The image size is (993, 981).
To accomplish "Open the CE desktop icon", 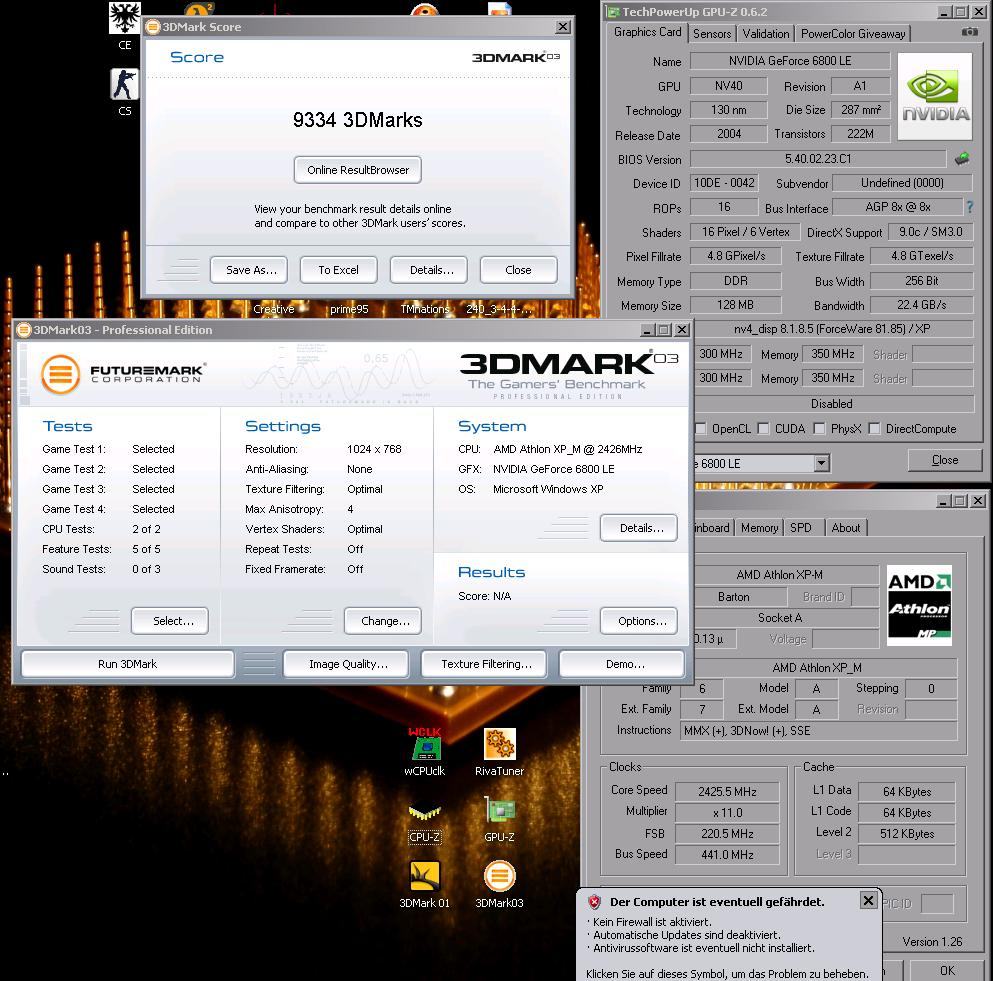I will pos(125,25).
